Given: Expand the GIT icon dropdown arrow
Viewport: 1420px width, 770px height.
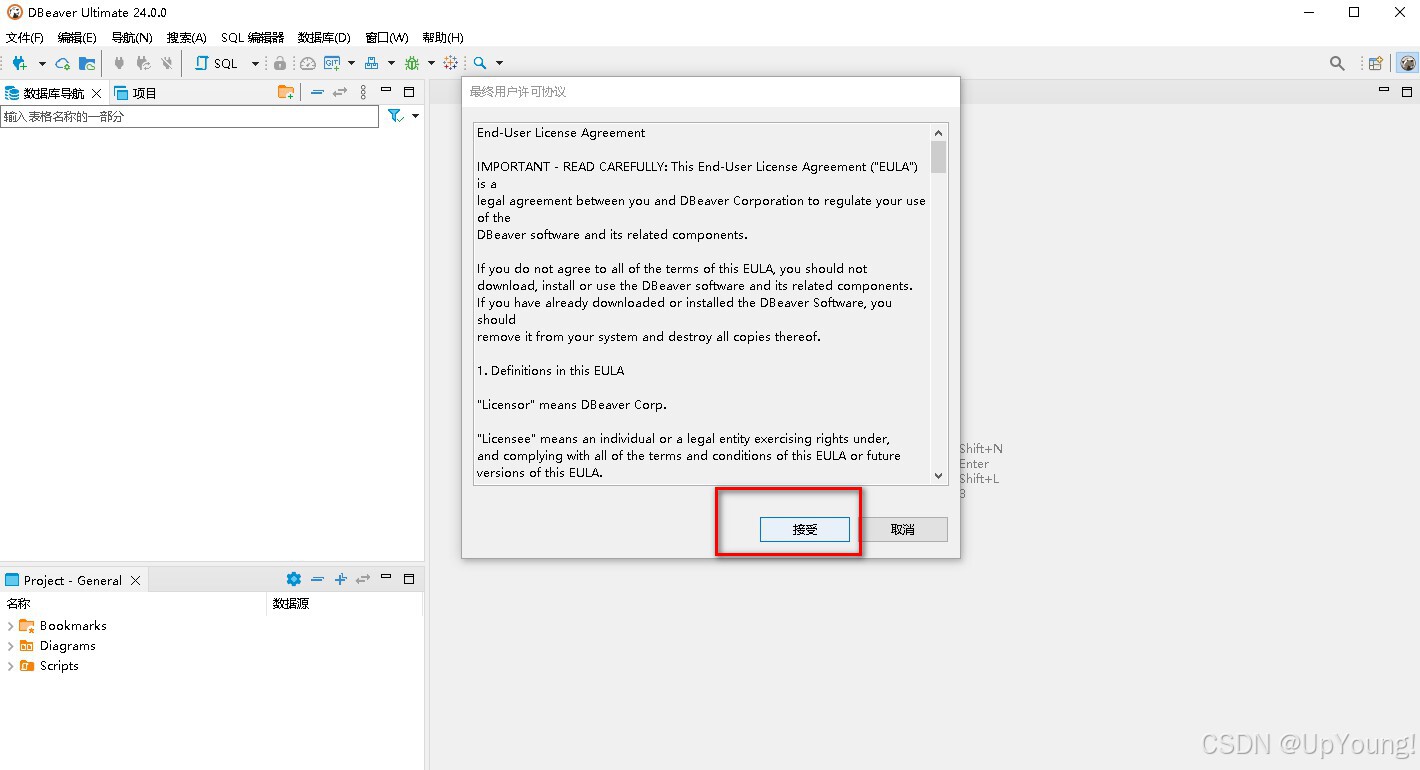Looking at the screenshot, I should (x=351, y=63).
